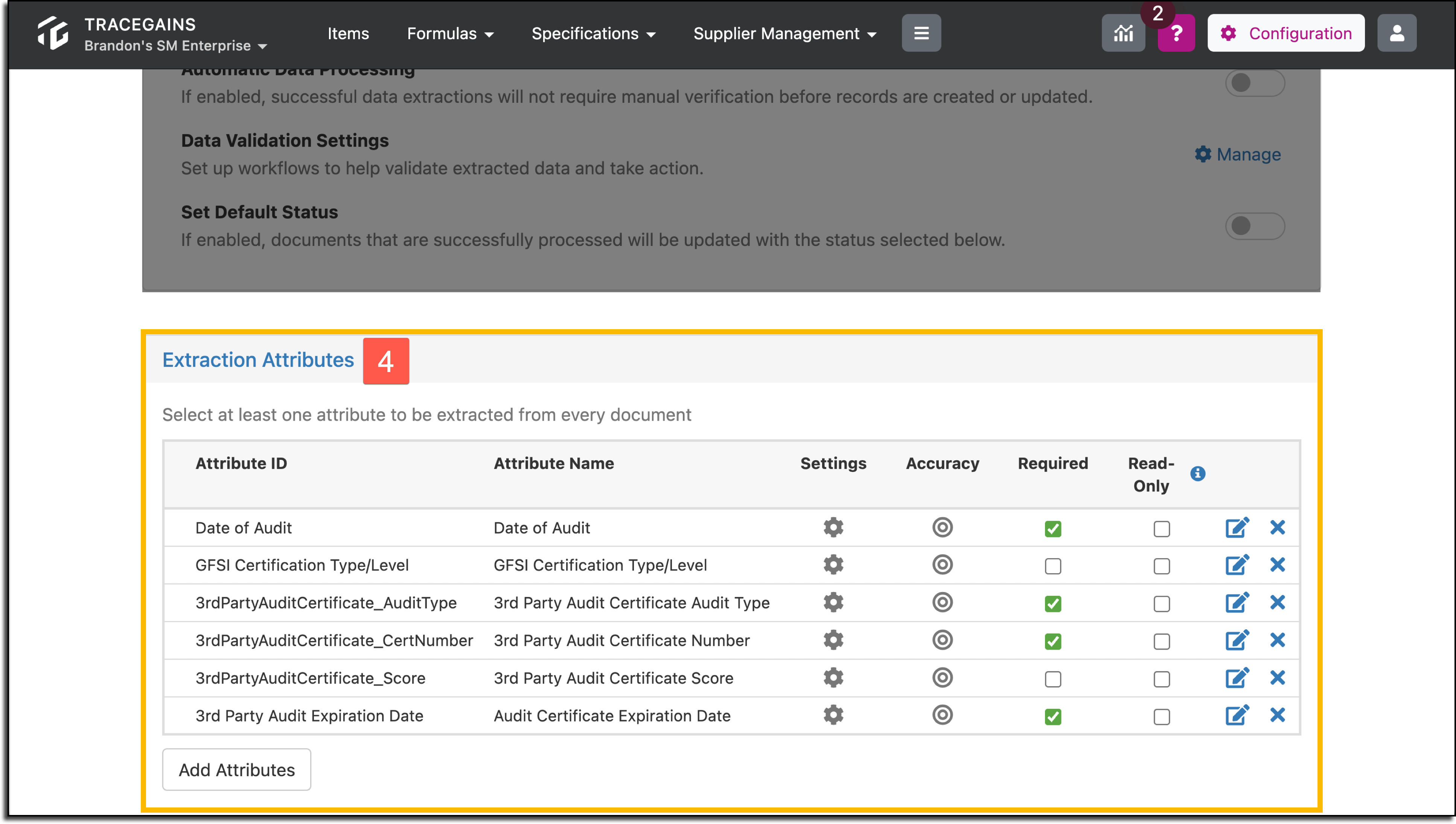
Task: Check Read-Only for 3rd Party Audit Certificate Number
Action: [1161, 641]
